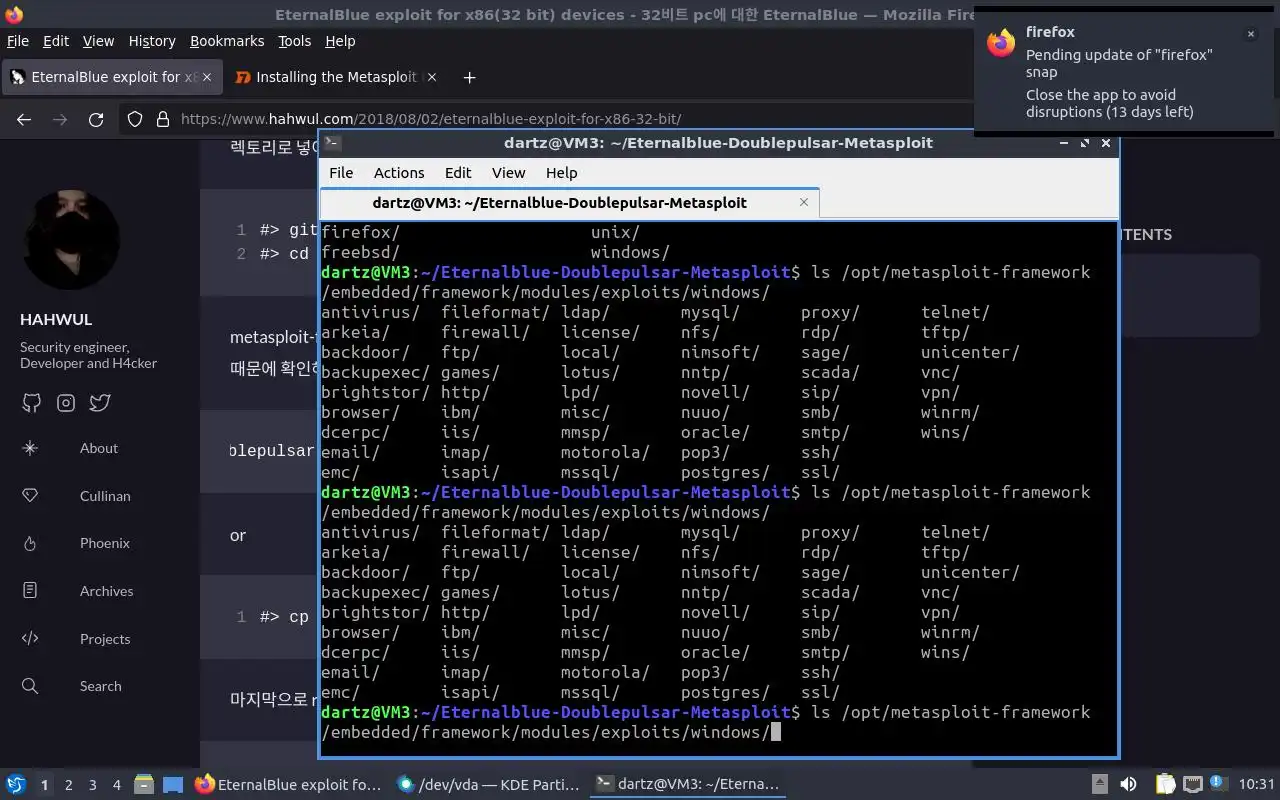Open Firefox View menu
This screenshot has height=800, width=1280.
(98, 41)
